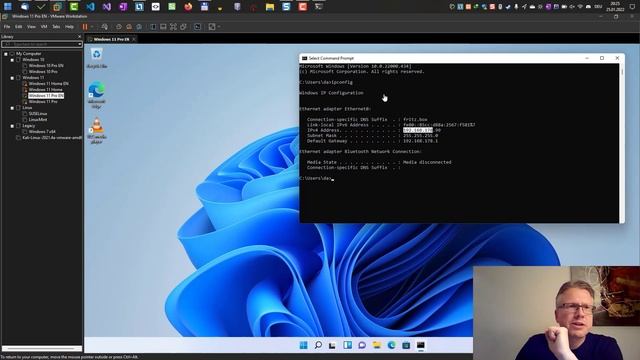Image resolution: width=640 pixels, height=360 pixels.
Task: Open the Help menu
Action: (x=69, y=27)
